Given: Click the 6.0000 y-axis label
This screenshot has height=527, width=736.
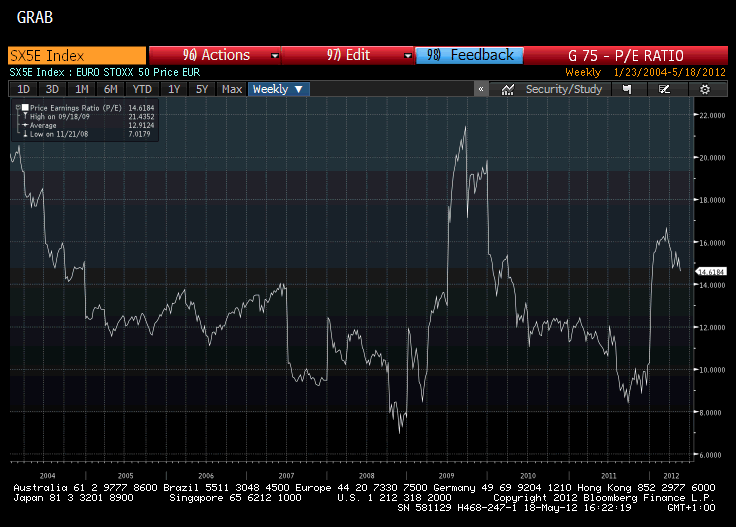Looking at the screenshot, I should (x=710, y=455).
